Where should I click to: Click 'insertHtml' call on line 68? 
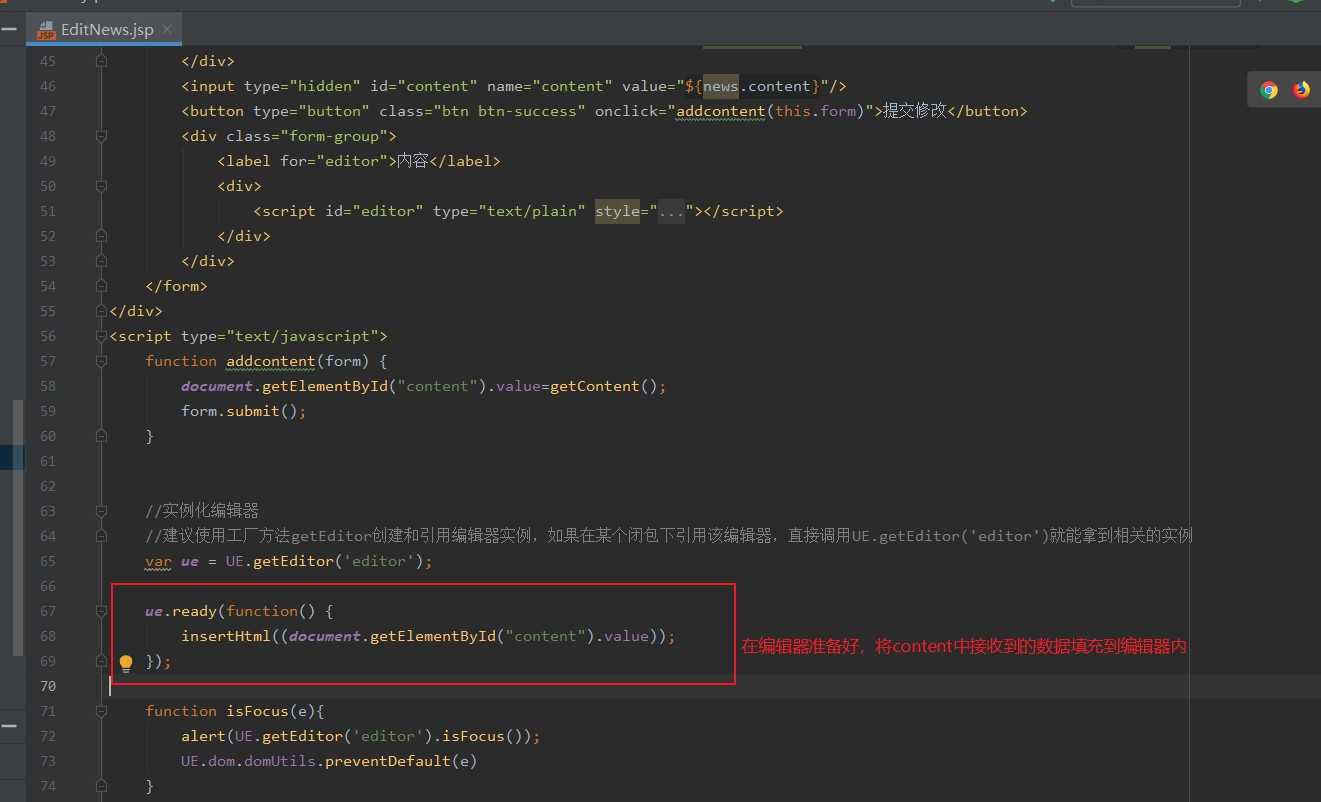pos(225,636)
